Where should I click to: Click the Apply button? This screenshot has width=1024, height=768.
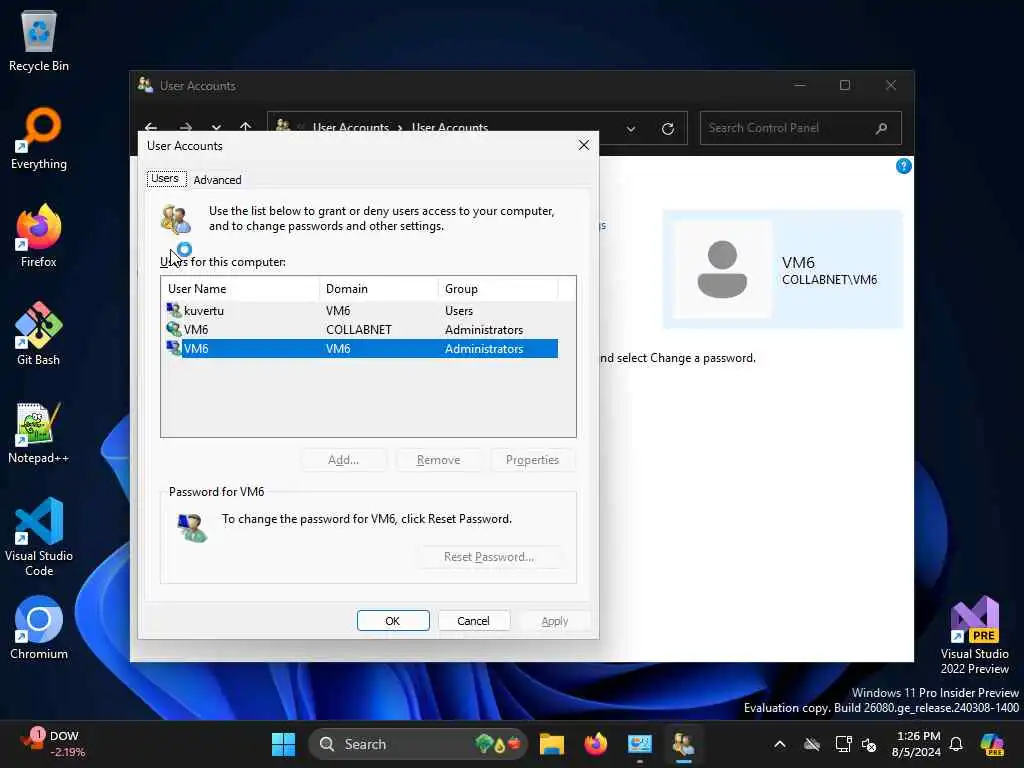pos(555,620)
